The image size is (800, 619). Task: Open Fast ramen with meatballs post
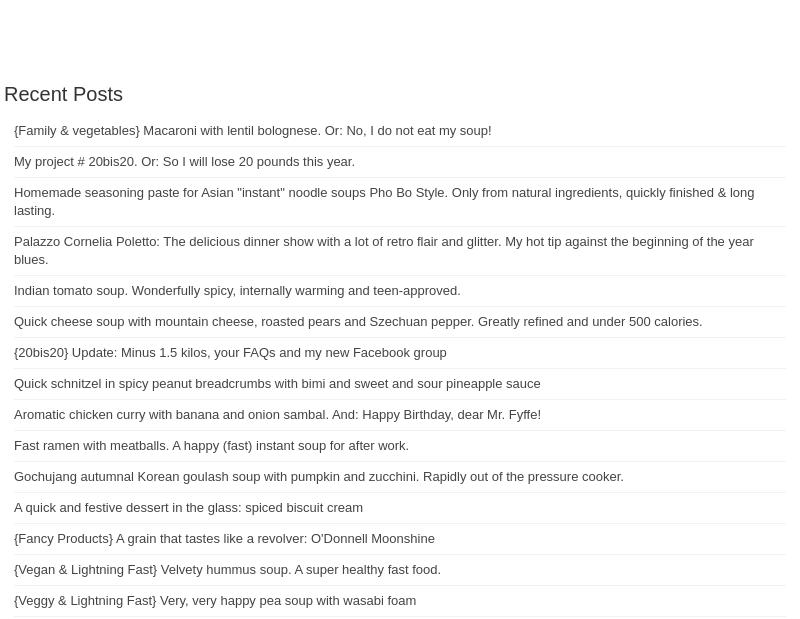coord(211,446)
